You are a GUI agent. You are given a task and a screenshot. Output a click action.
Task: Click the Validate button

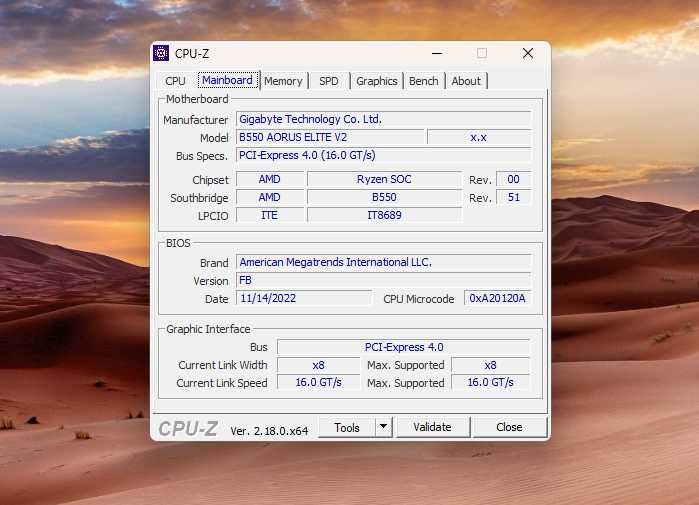click(432, 427)
